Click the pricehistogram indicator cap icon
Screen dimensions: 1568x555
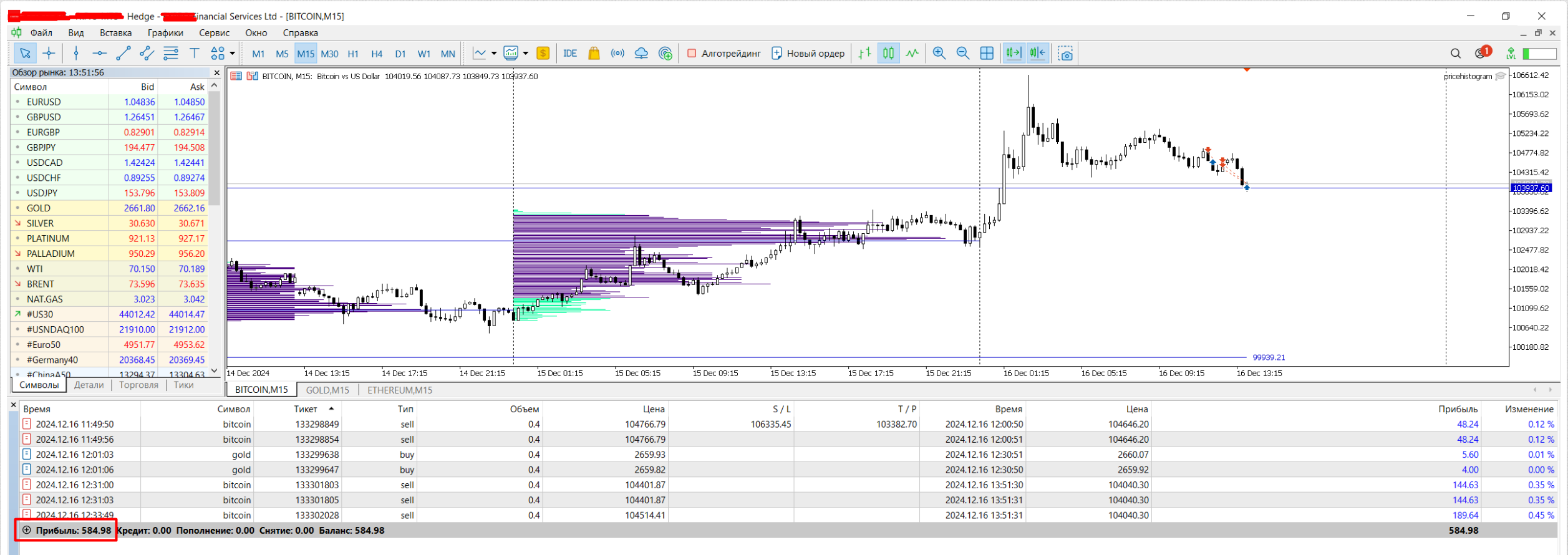pyautogui.click(x=1501, y=76)
